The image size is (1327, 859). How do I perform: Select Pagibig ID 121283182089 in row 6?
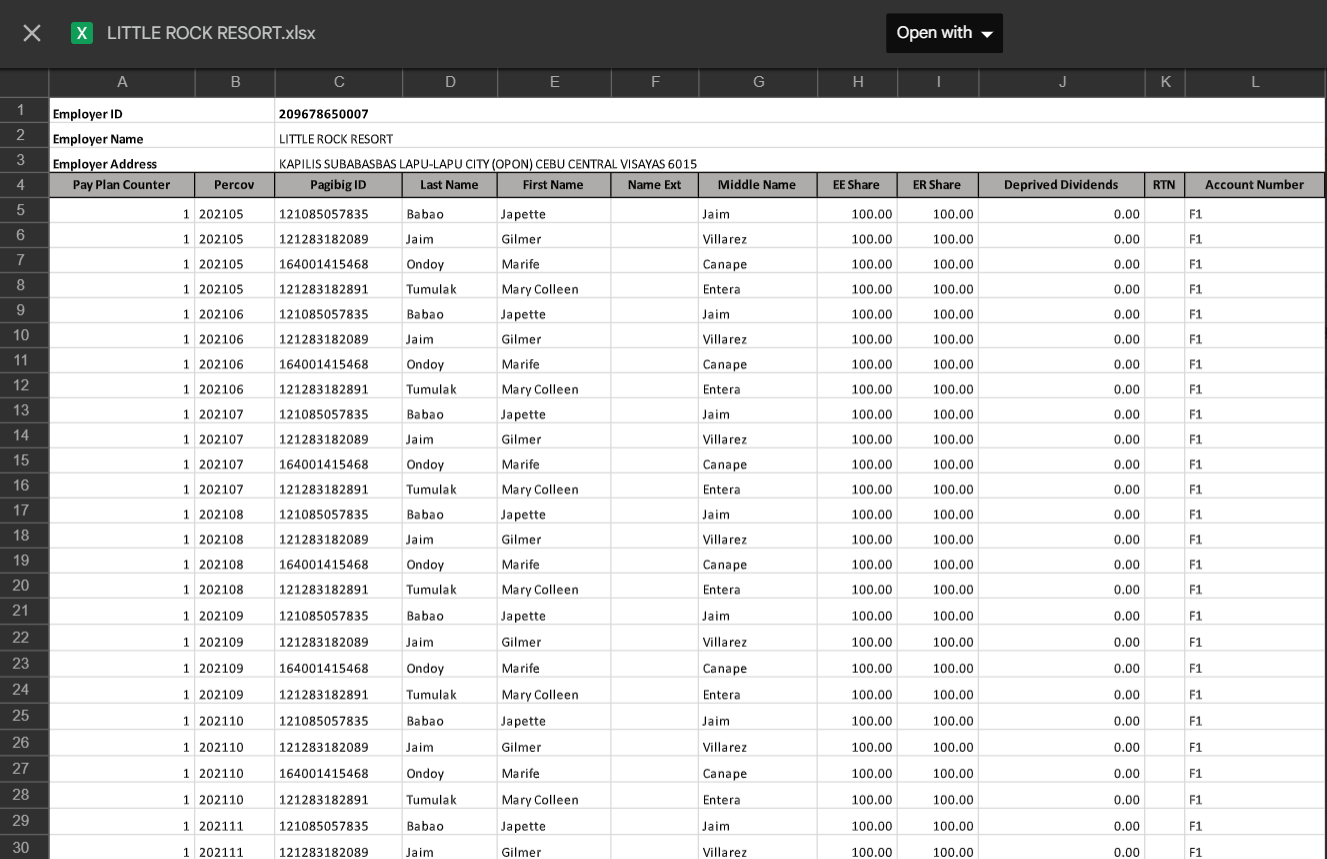(339, 235)
